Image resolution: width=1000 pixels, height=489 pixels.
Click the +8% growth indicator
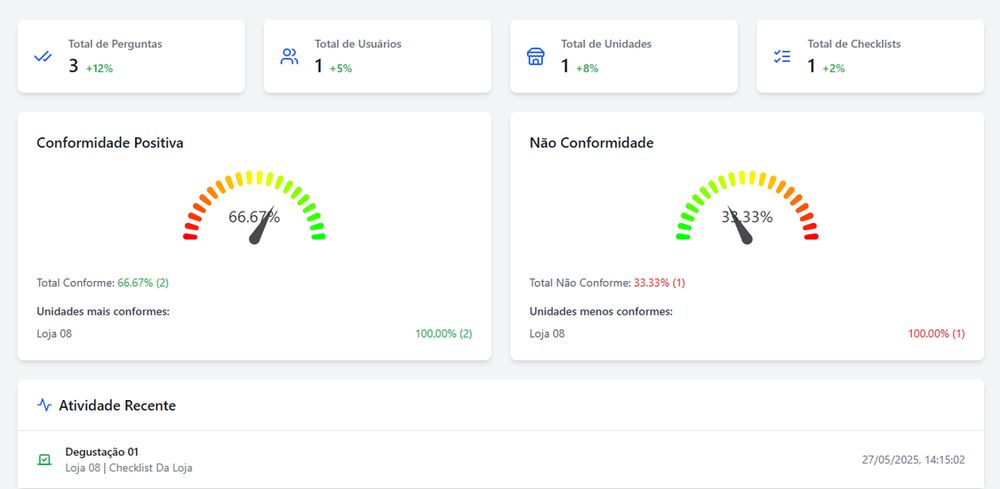pyautogui.click(x=587, y=68)
